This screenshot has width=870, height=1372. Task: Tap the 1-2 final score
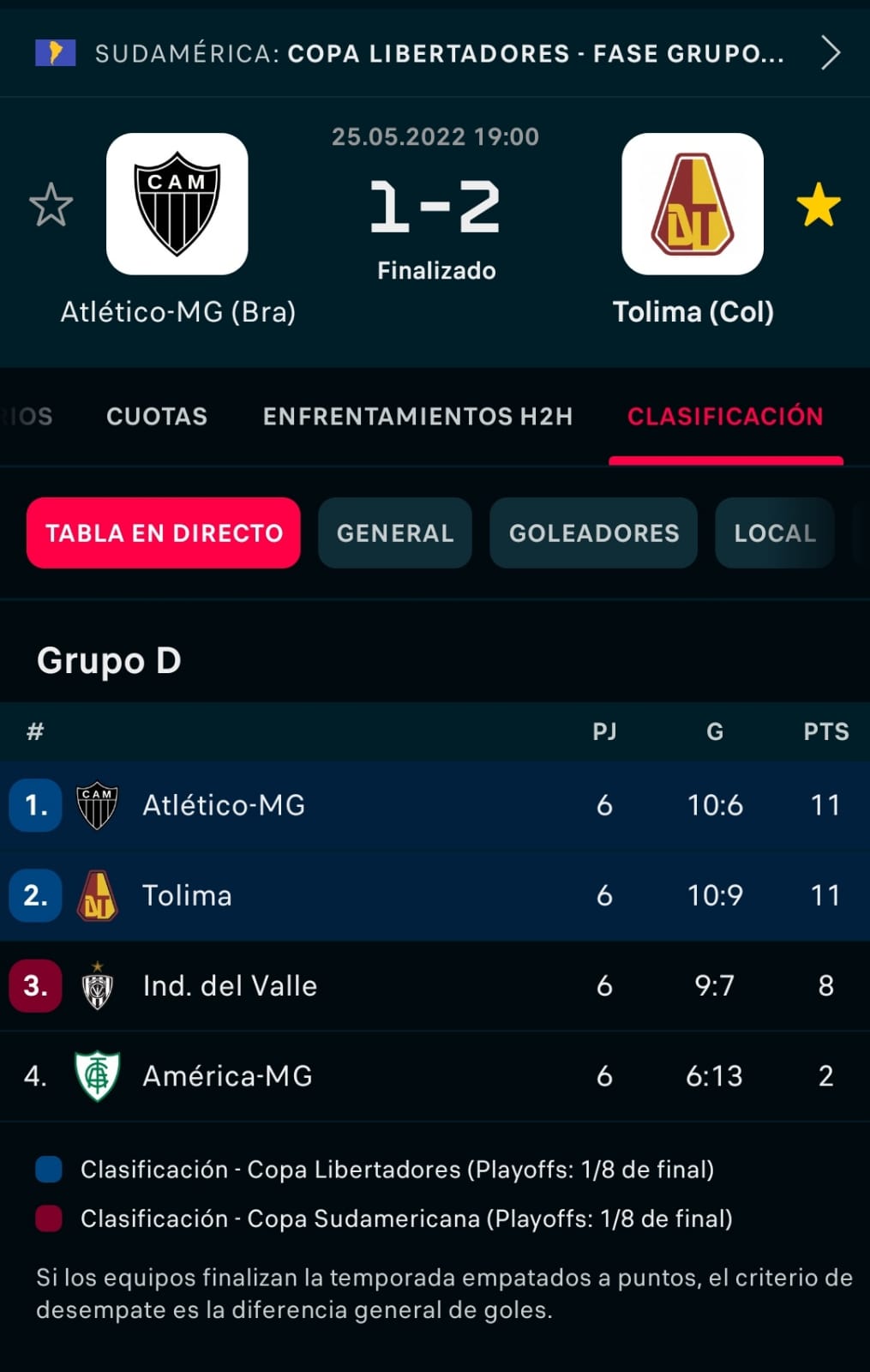tap(435, 208)
